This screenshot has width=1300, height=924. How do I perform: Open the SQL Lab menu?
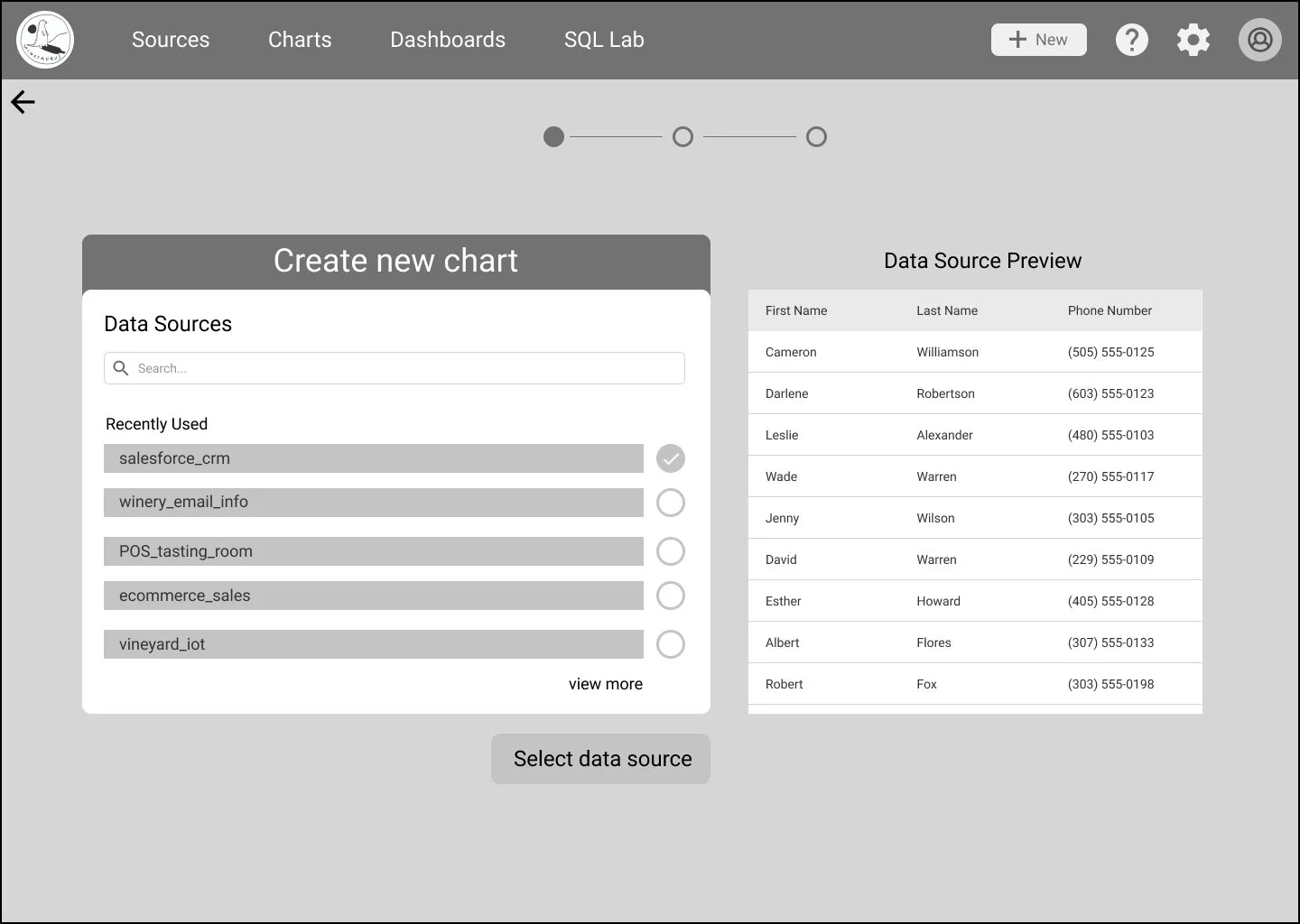pos(604,40)
